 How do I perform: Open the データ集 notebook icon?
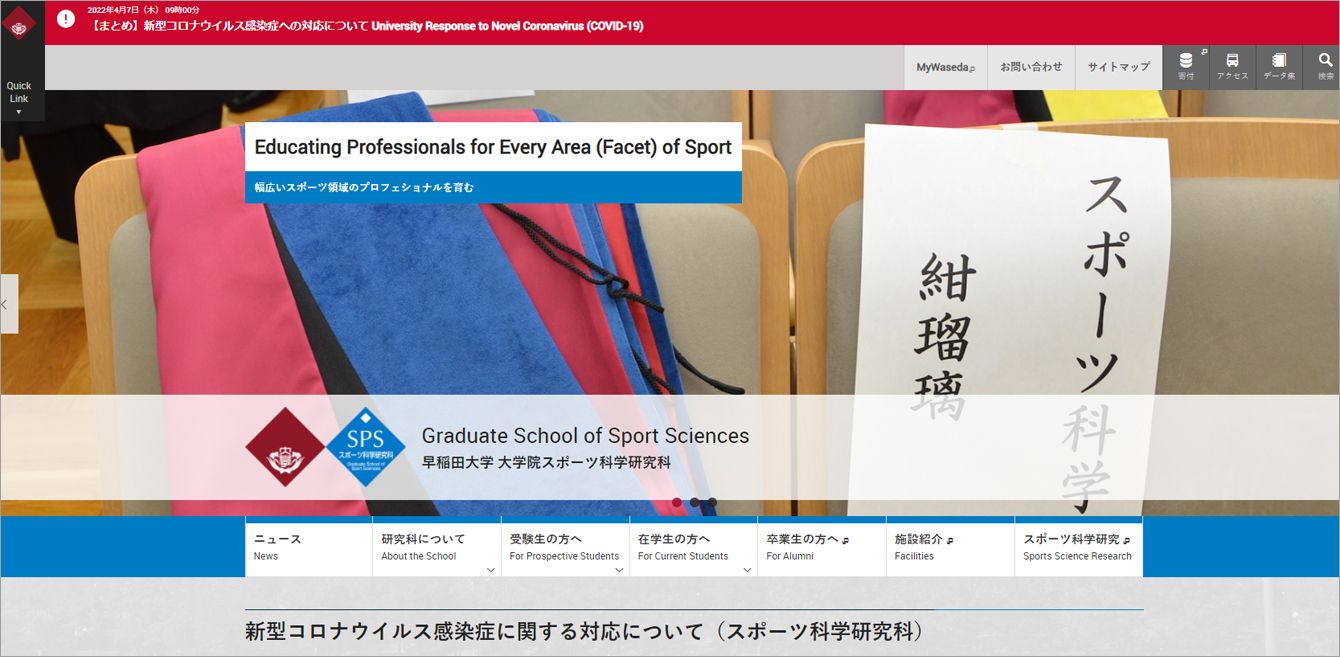pyautogui.click(x=1279, y=66)
